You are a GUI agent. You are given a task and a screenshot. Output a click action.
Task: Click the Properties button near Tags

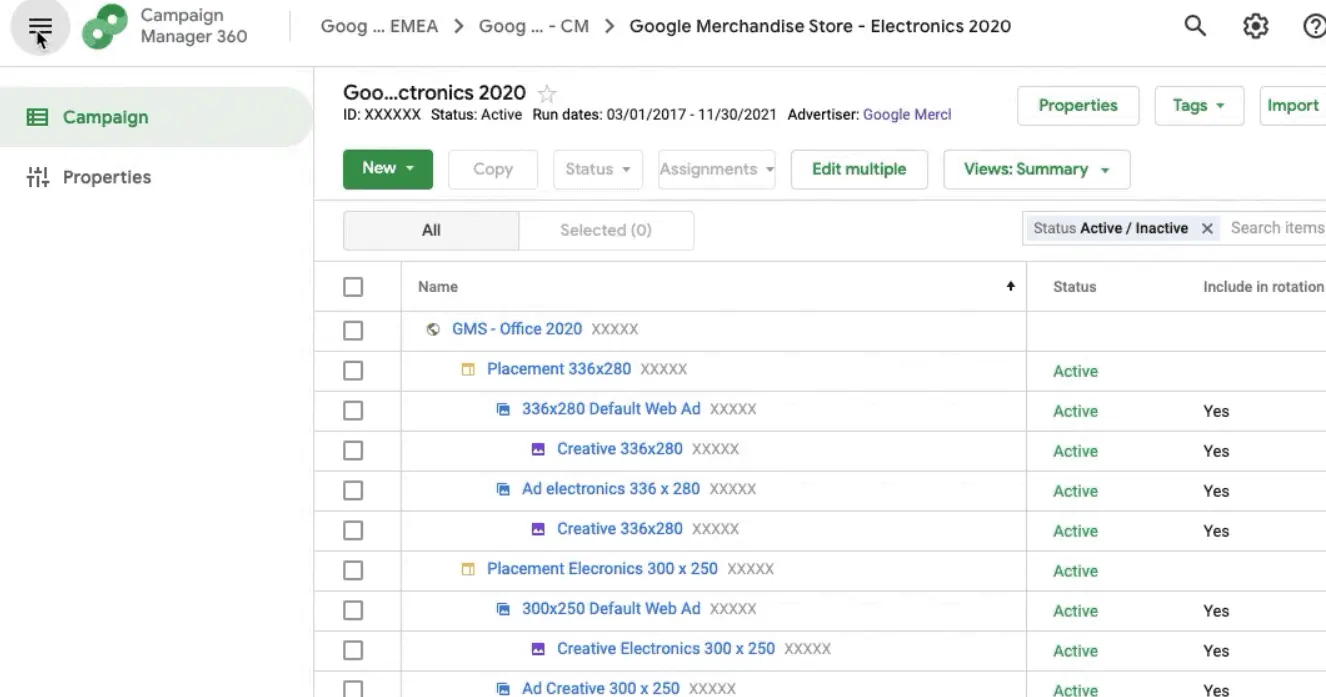[1078, 105]
